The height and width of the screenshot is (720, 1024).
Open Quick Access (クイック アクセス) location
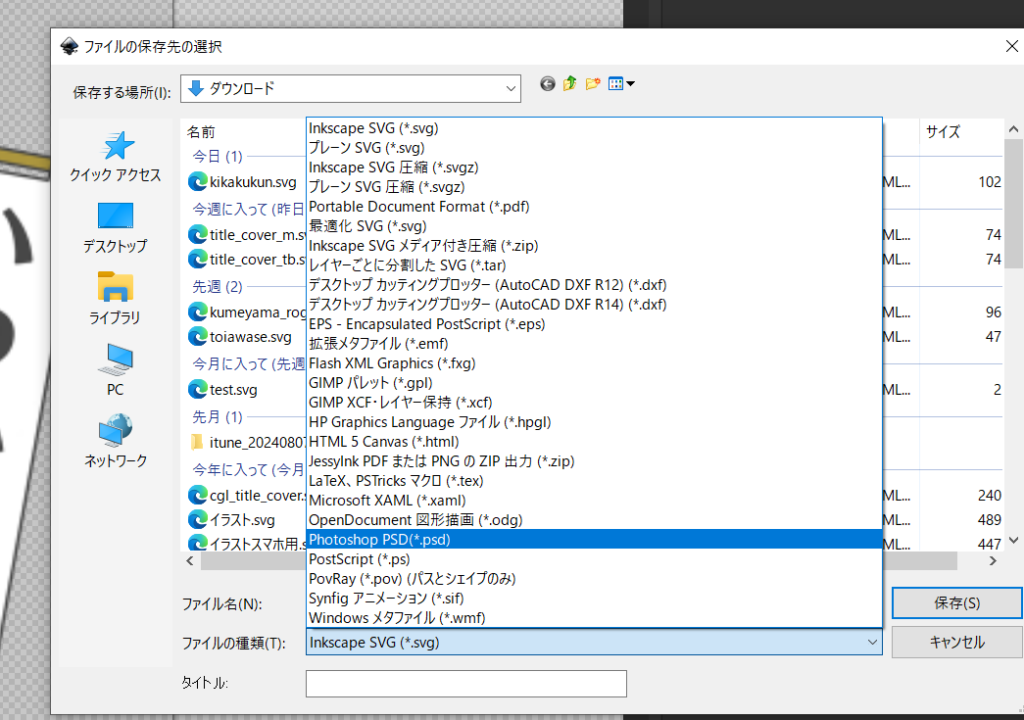tap(116, 157)
